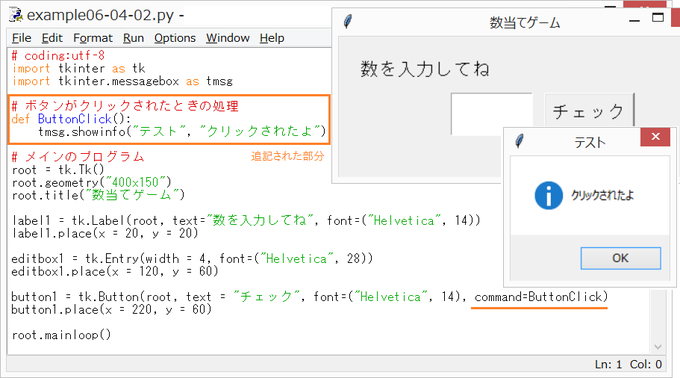Click the Col: 0 status entry
680x378 pixels.
coord(646,365)
